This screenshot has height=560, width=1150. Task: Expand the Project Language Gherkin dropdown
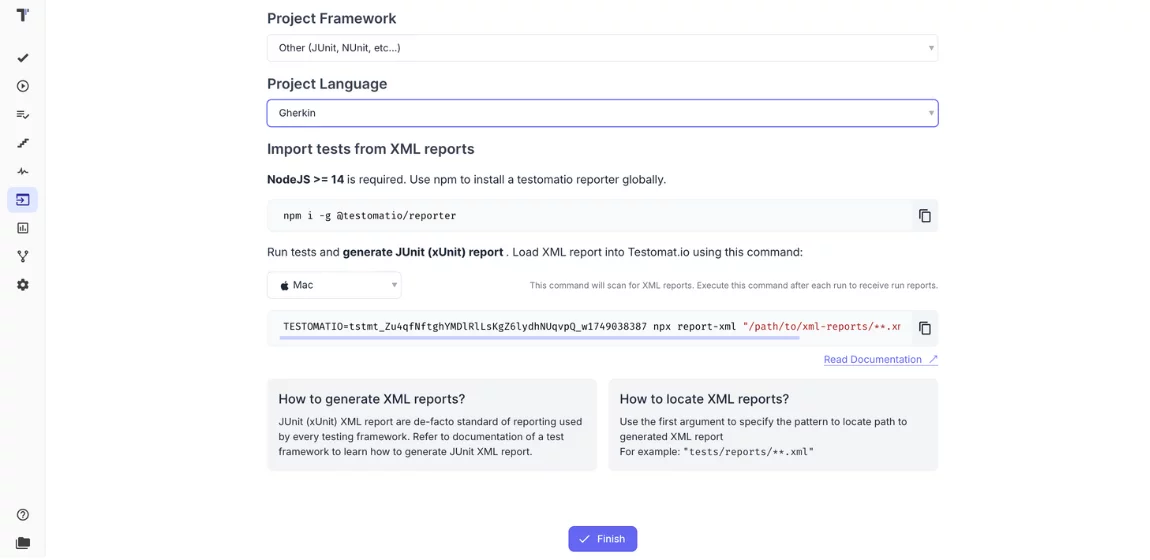(x=602, y=113)
